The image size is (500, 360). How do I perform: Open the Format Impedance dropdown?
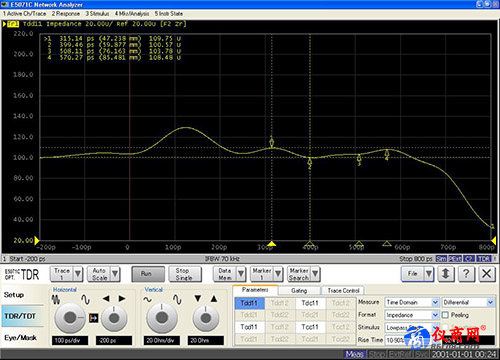tap(435, 315)
